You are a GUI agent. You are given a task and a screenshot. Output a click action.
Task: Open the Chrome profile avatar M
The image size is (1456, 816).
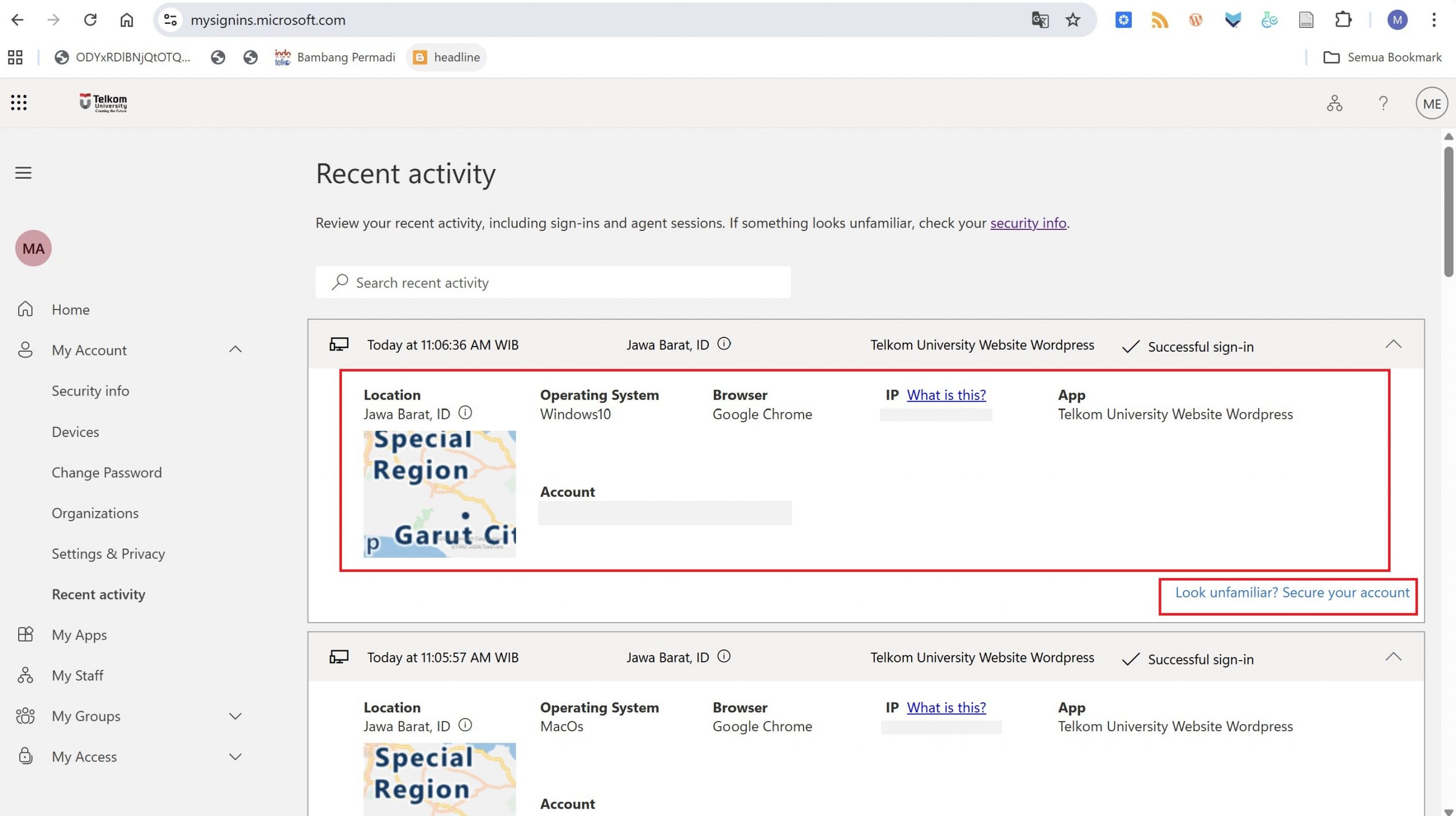pyautogui.click(x=1397, y=20)
